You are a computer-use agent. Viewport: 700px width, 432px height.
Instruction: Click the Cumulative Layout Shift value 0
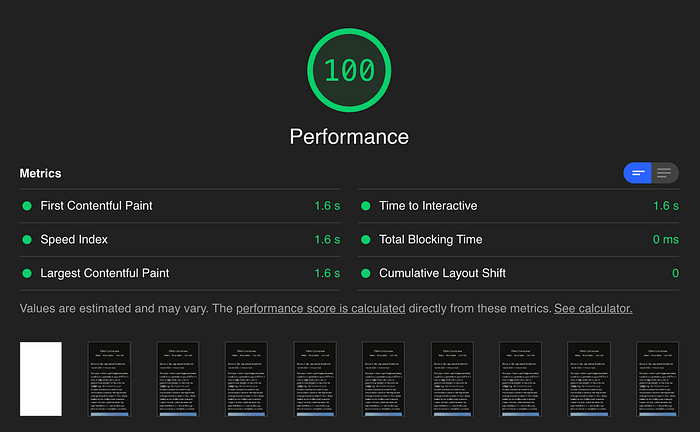[x=675, y=273]
